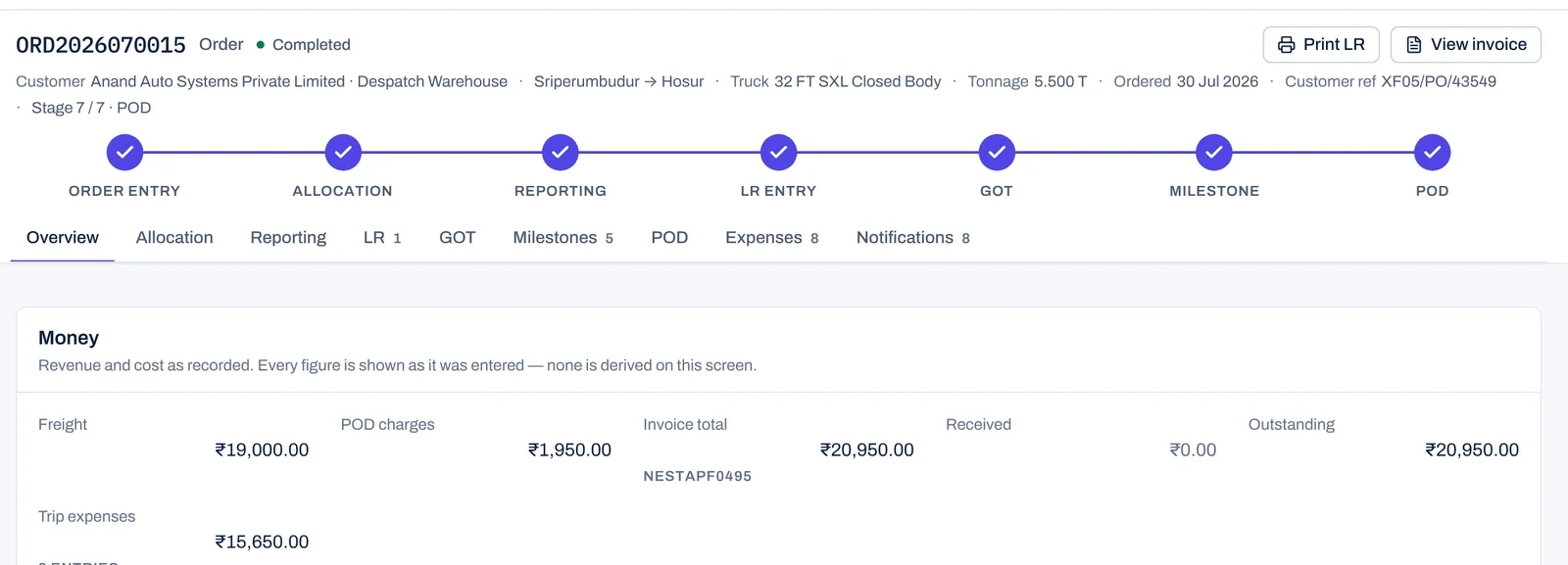
Task: Switch to the Milestones tab
Action: click(x=563, y=238)
